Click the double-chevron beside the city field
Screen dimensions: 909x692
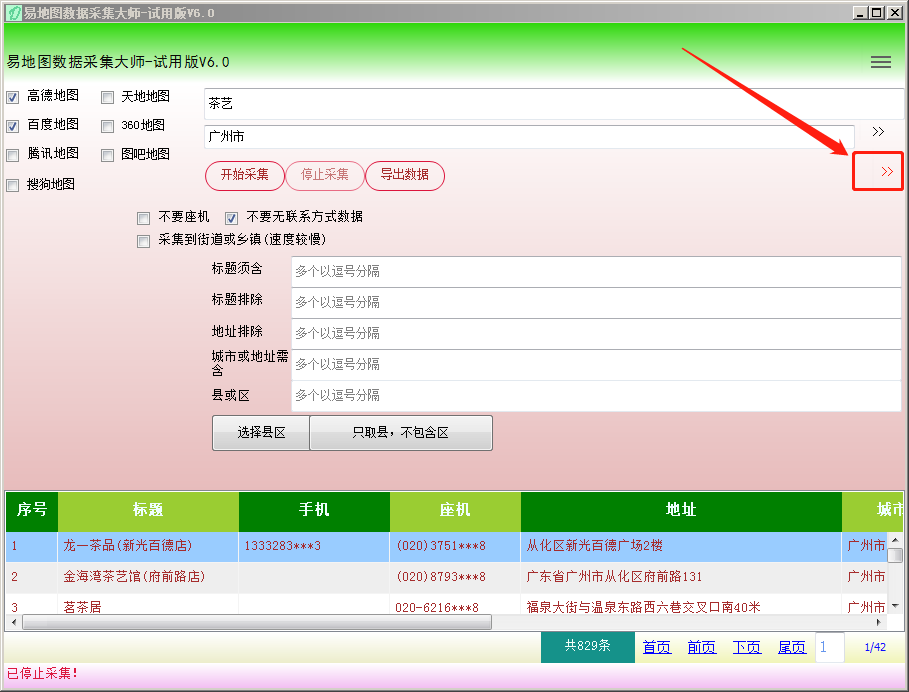pos(878,132)
